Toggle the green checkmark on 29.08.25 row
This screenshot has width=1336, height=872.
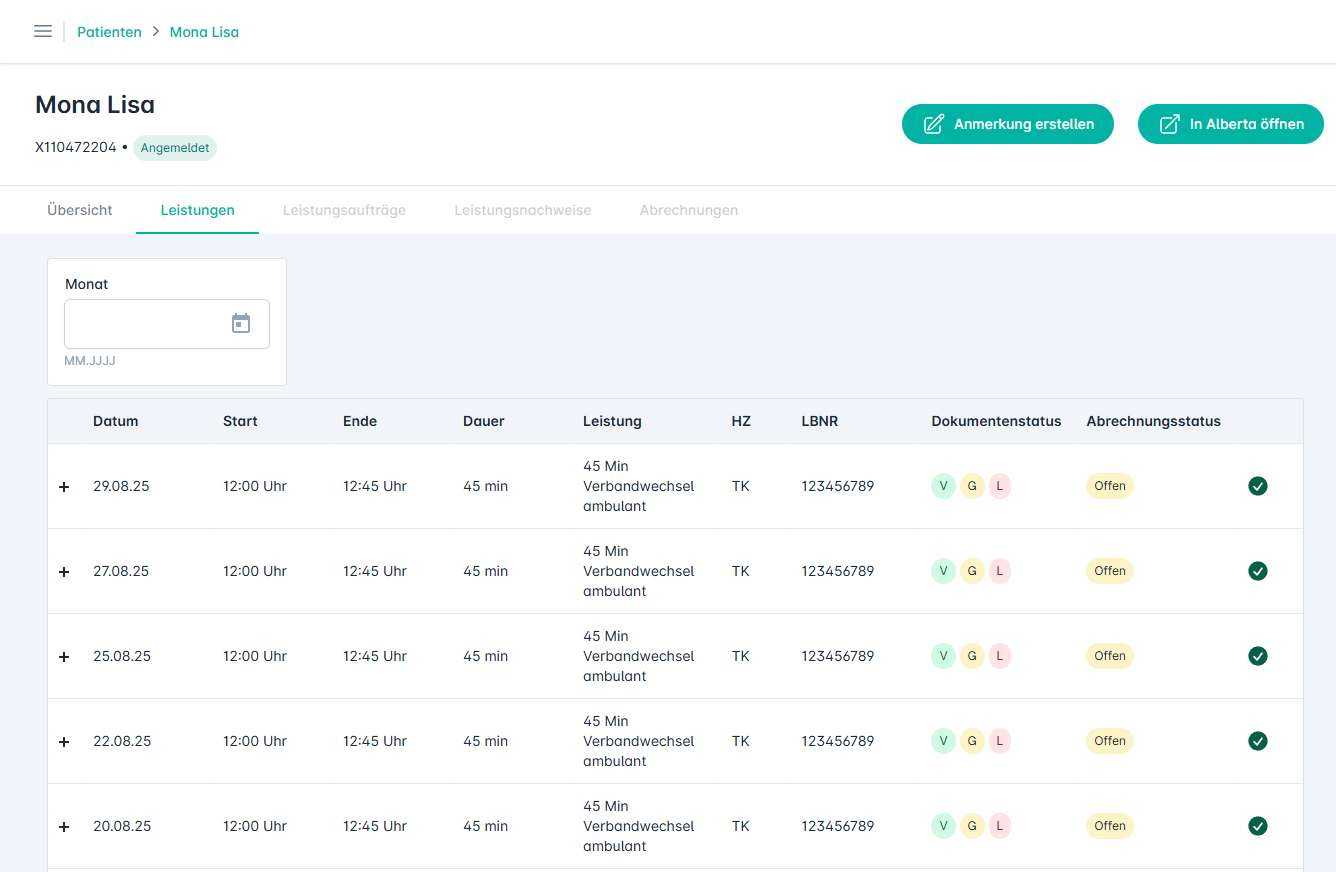click(1258, 486)
